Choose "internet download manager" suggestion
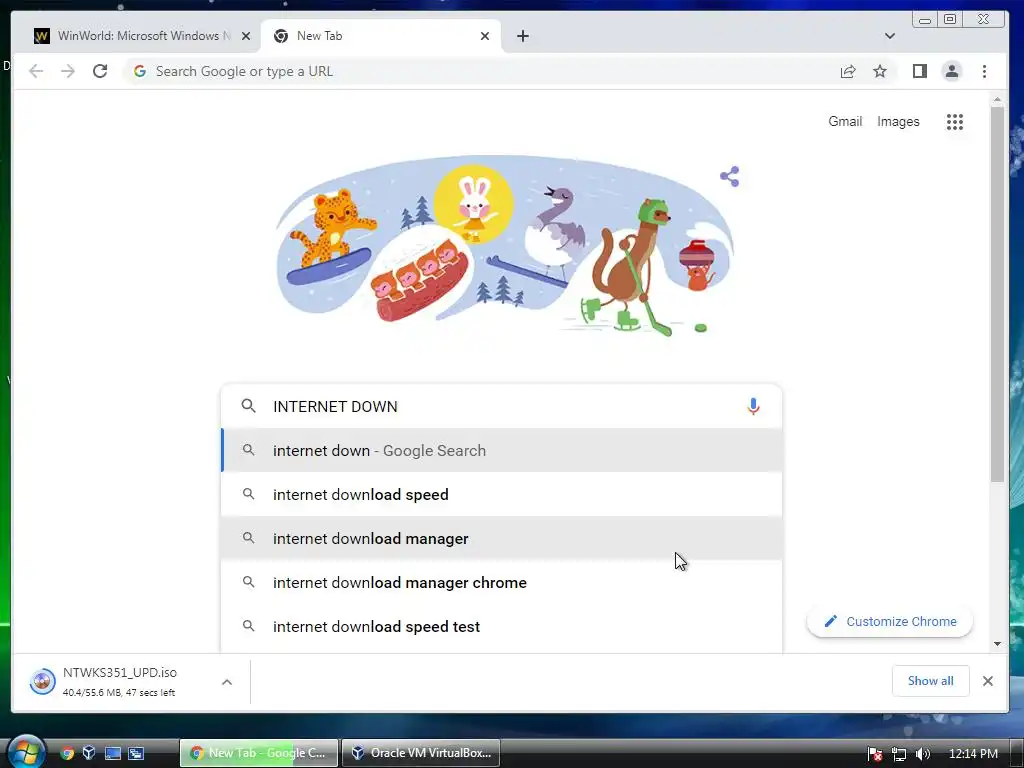Viewport: 1024px width, 768px height. 502,538
